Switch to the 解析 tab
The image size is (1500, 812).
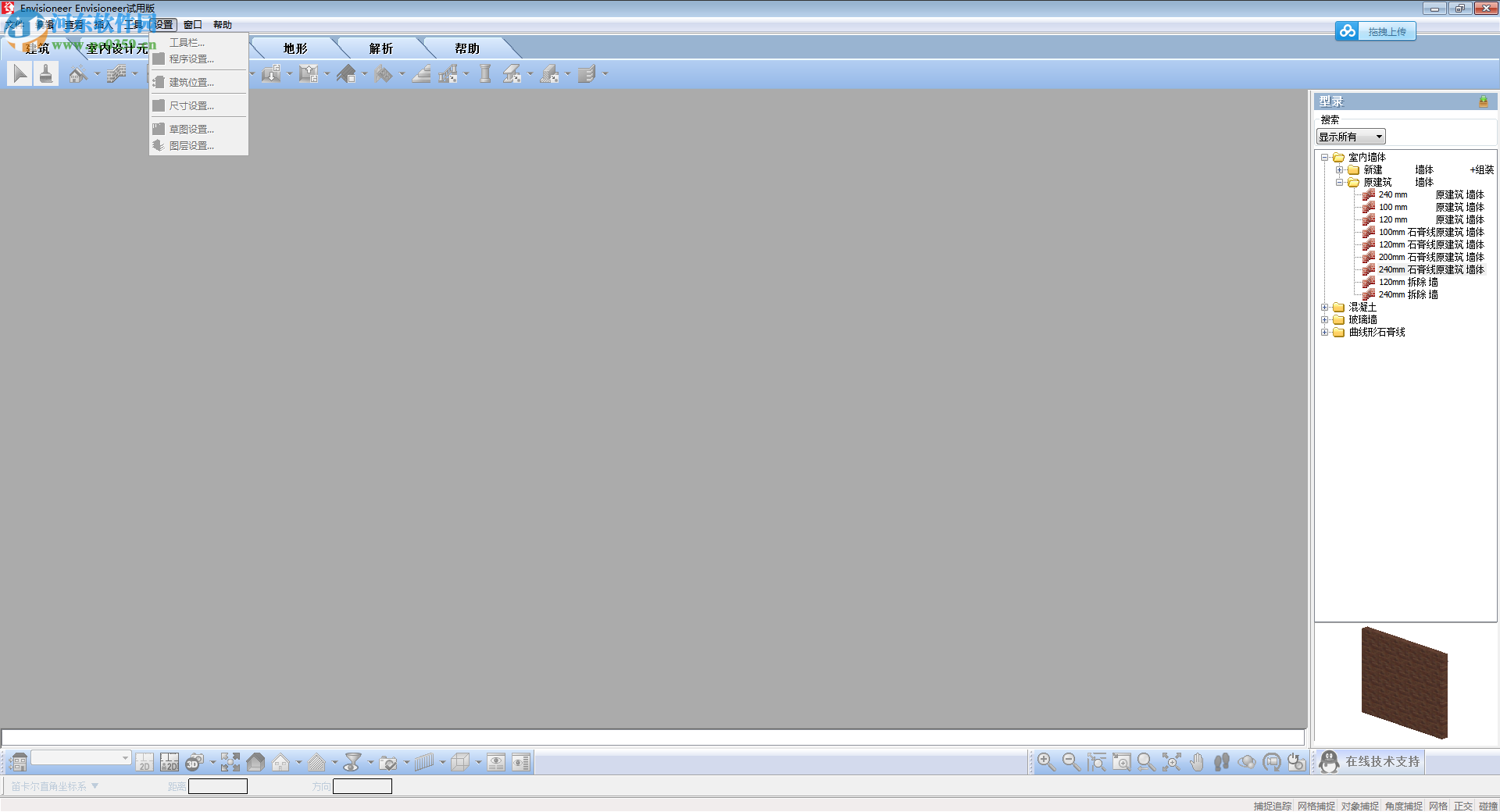[x=381, y=48]
